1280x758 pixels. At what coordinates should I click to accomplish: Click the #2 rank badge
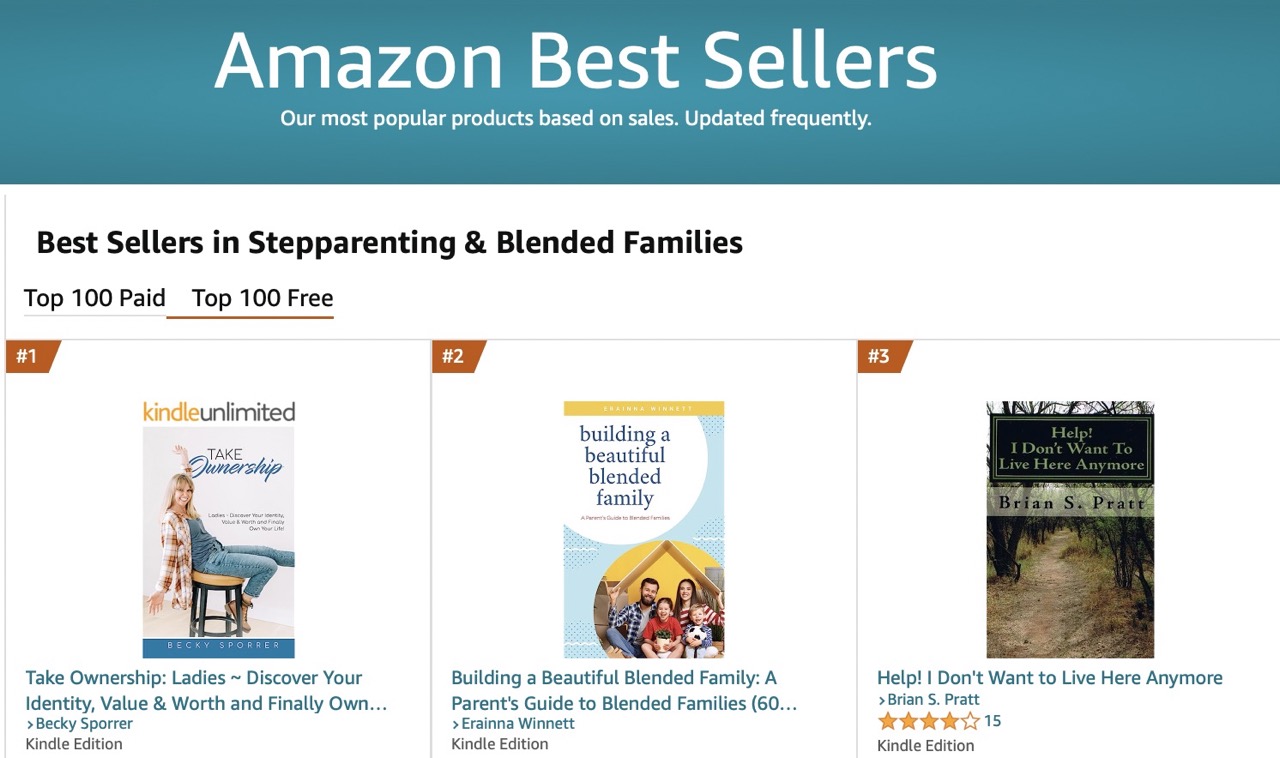tap(459, 356)
